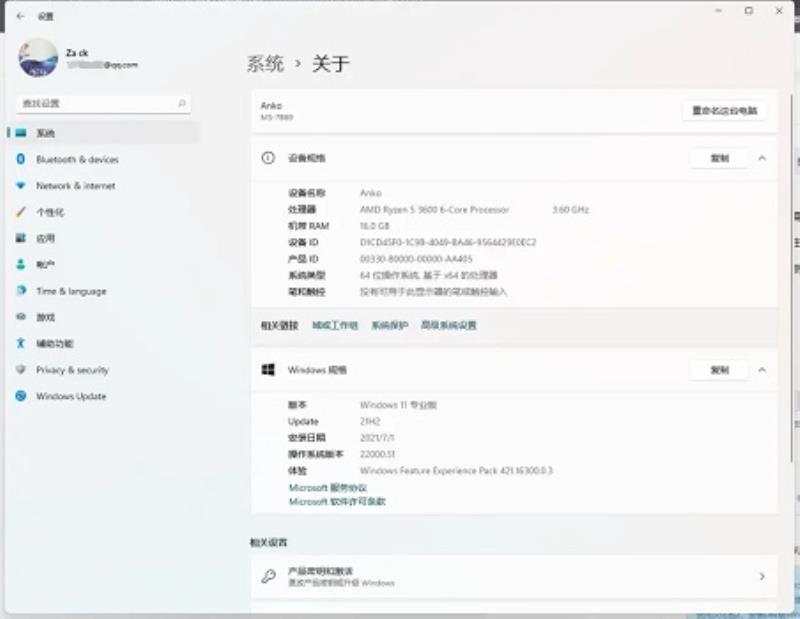This screenshot has width=800, height=619.
Task: Copy device specs with the 复制 button
Action: [719, 158]
